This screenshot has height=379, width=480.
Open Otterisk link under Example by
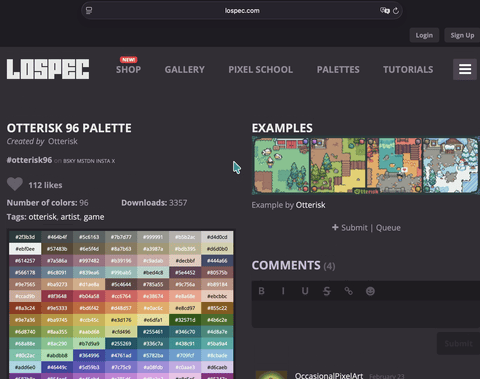coord(310,205)
